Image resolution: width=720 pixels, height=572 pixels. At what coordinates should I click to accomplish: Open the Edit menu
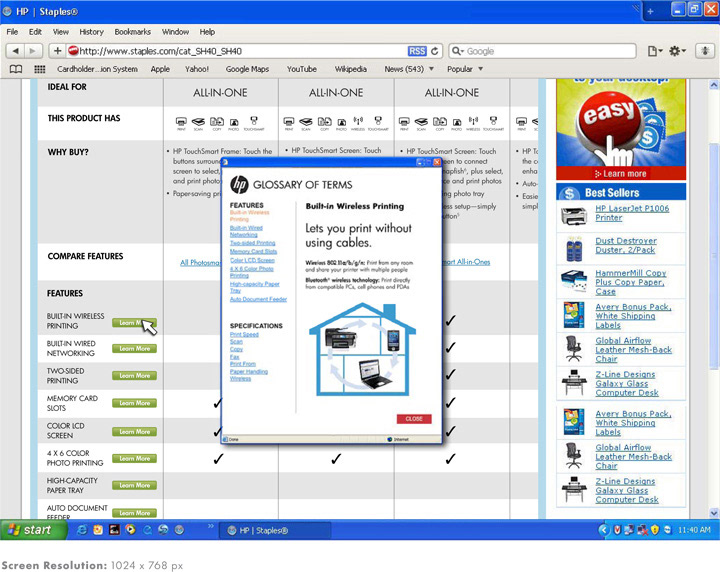pos(35,32)
